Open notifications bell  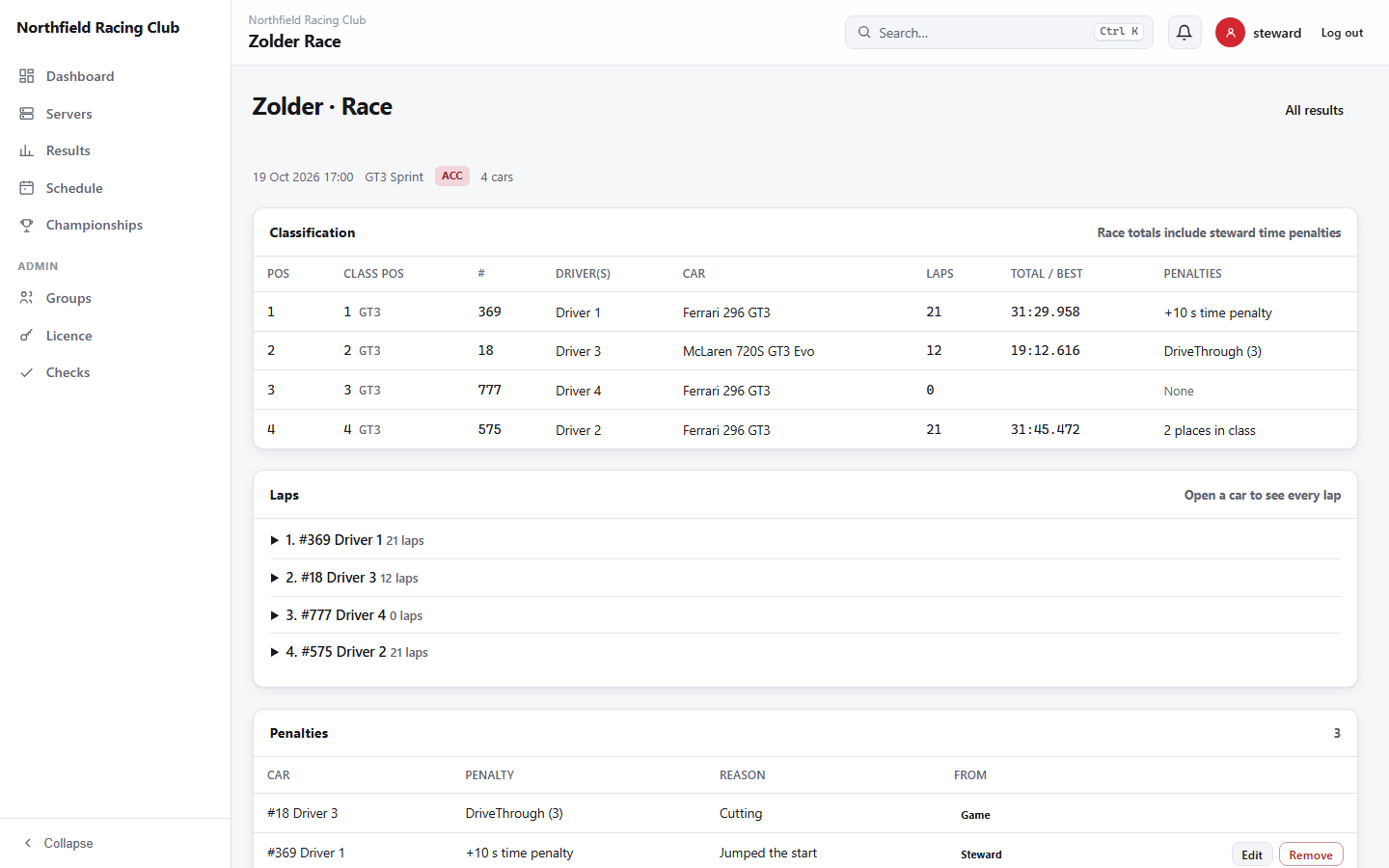(x=1185, y=33)
